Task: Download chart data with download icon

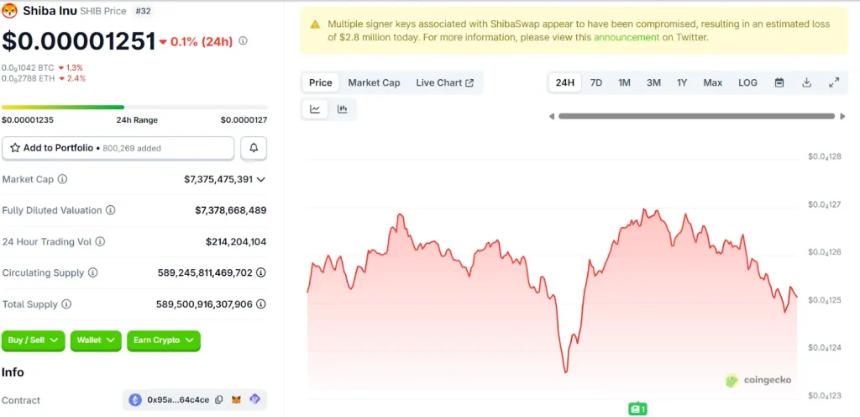Action: [806, 83]
